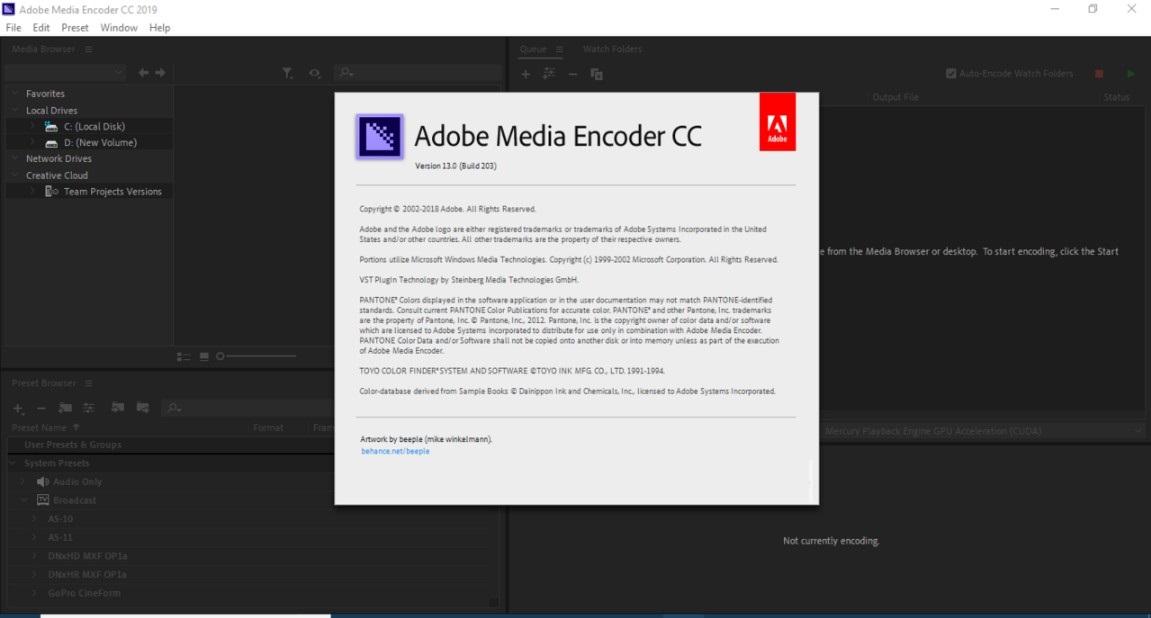Delete preset with the minus icon
Screen dimensions: 1151x618
[x=41, y=408]
